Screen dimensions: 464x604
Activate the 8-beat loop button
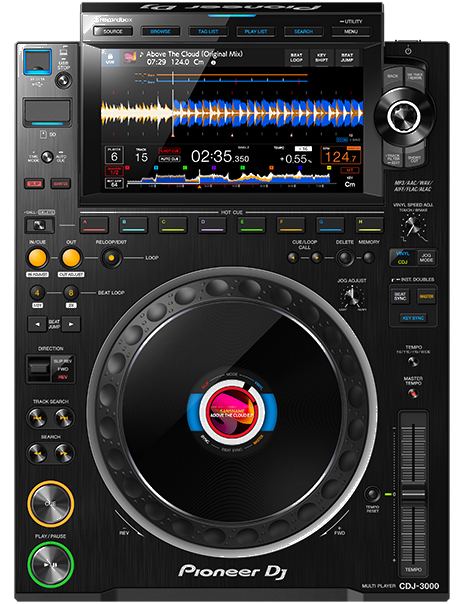71,293
